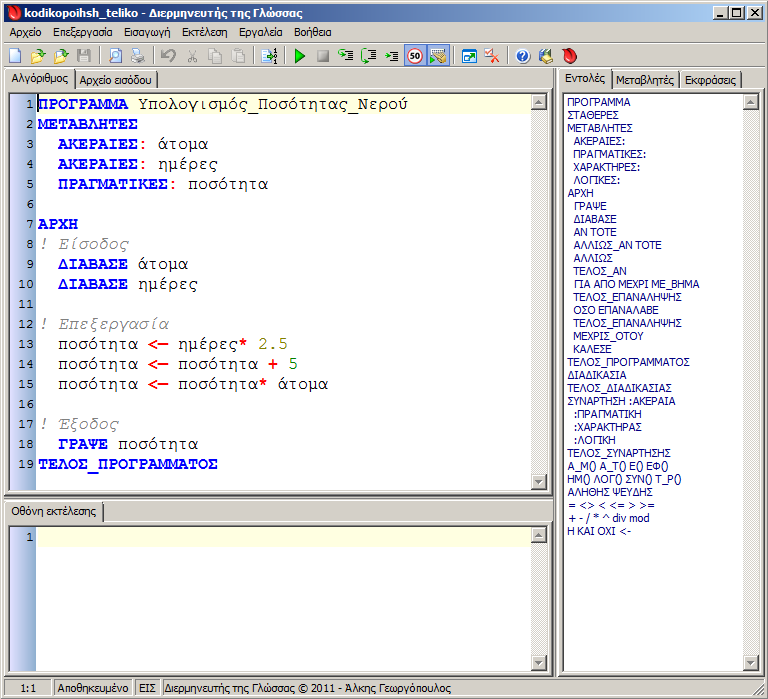Insert ΛΟΓΙΚΕΣ: from commands list

tap(596, 180)
